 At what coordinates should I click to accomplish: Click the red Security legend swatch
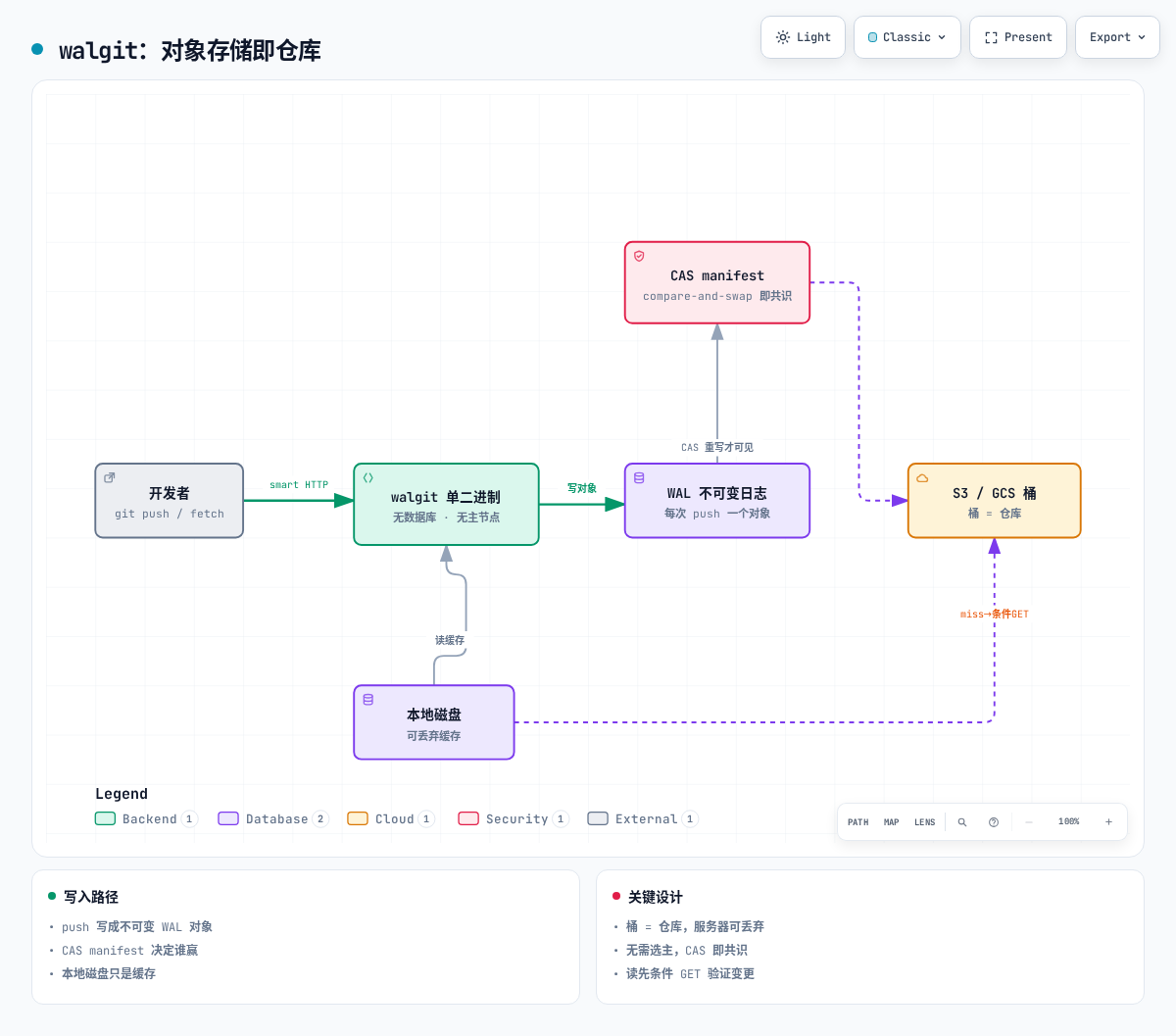468,818
